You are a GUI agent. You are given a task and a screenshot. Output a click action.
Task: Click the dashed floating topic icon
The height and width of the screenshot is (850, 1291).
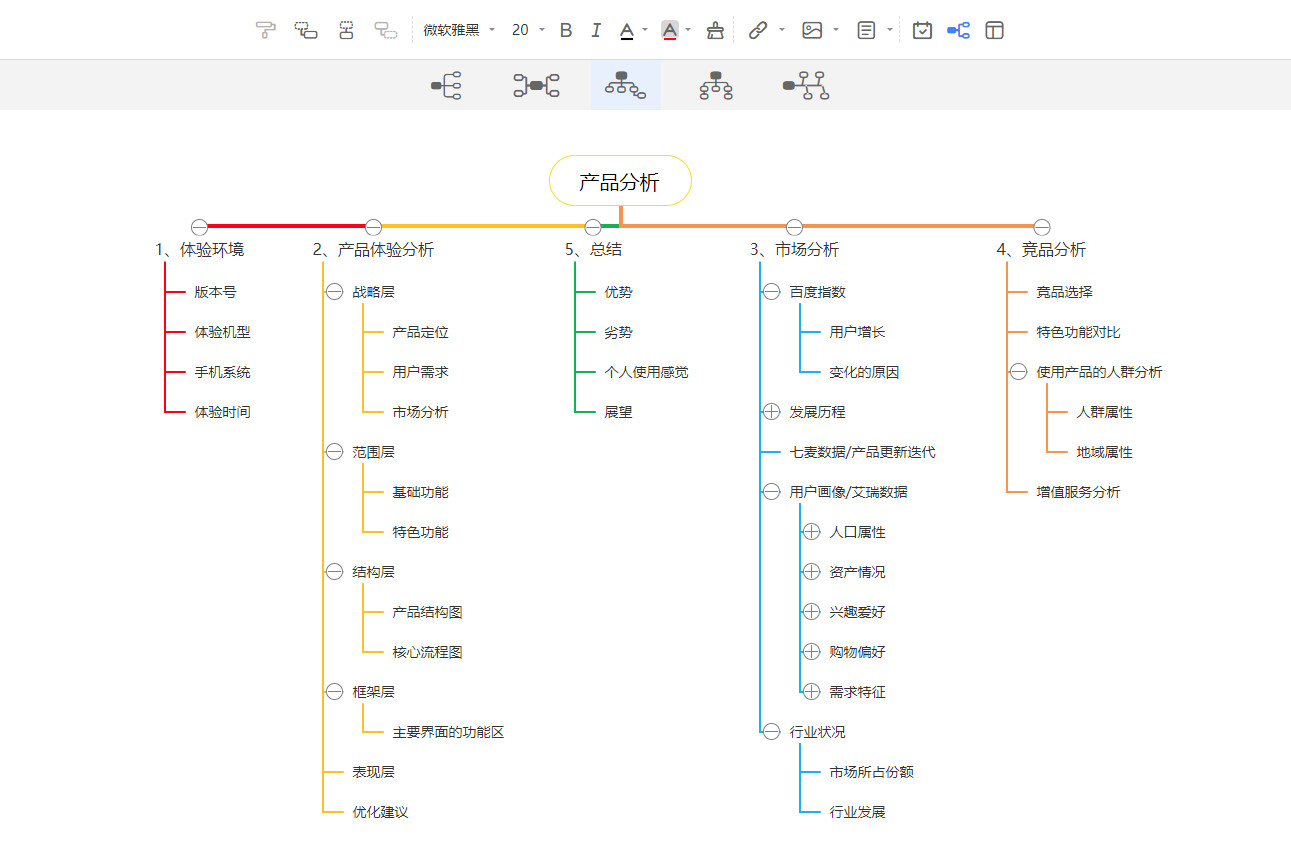[x=386, y=30]
